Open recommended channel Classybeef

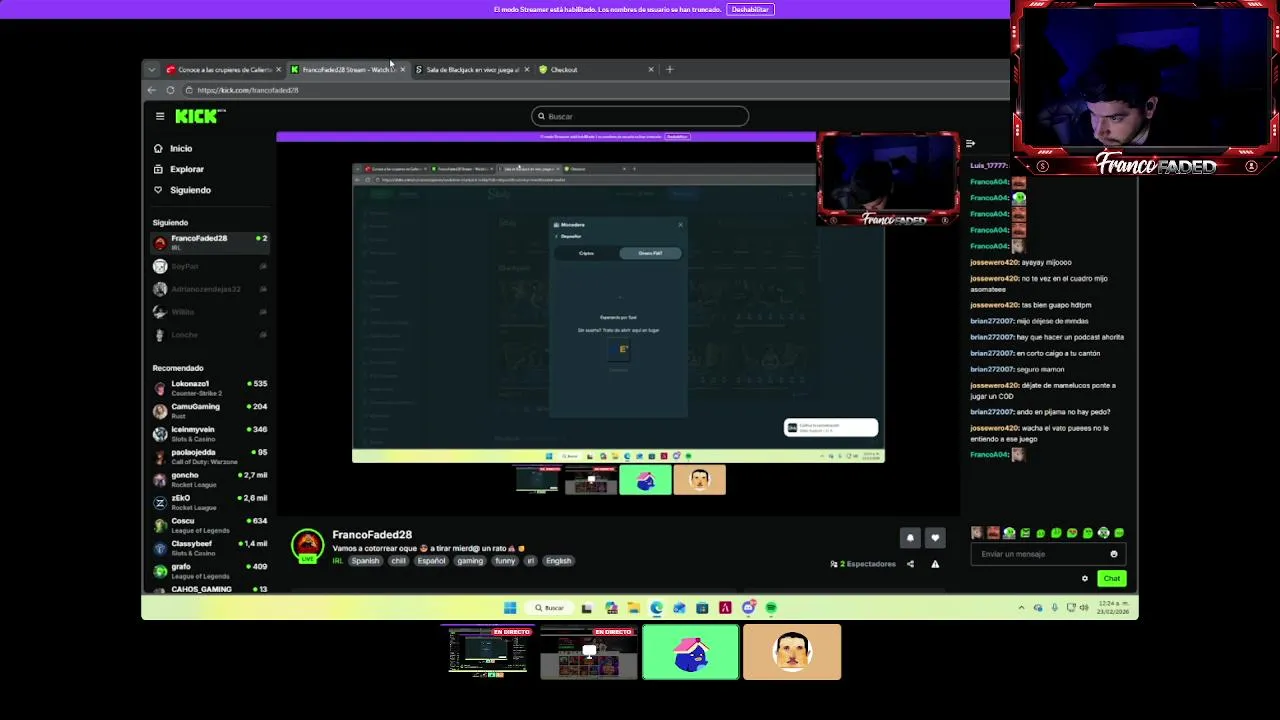point(210,548)
